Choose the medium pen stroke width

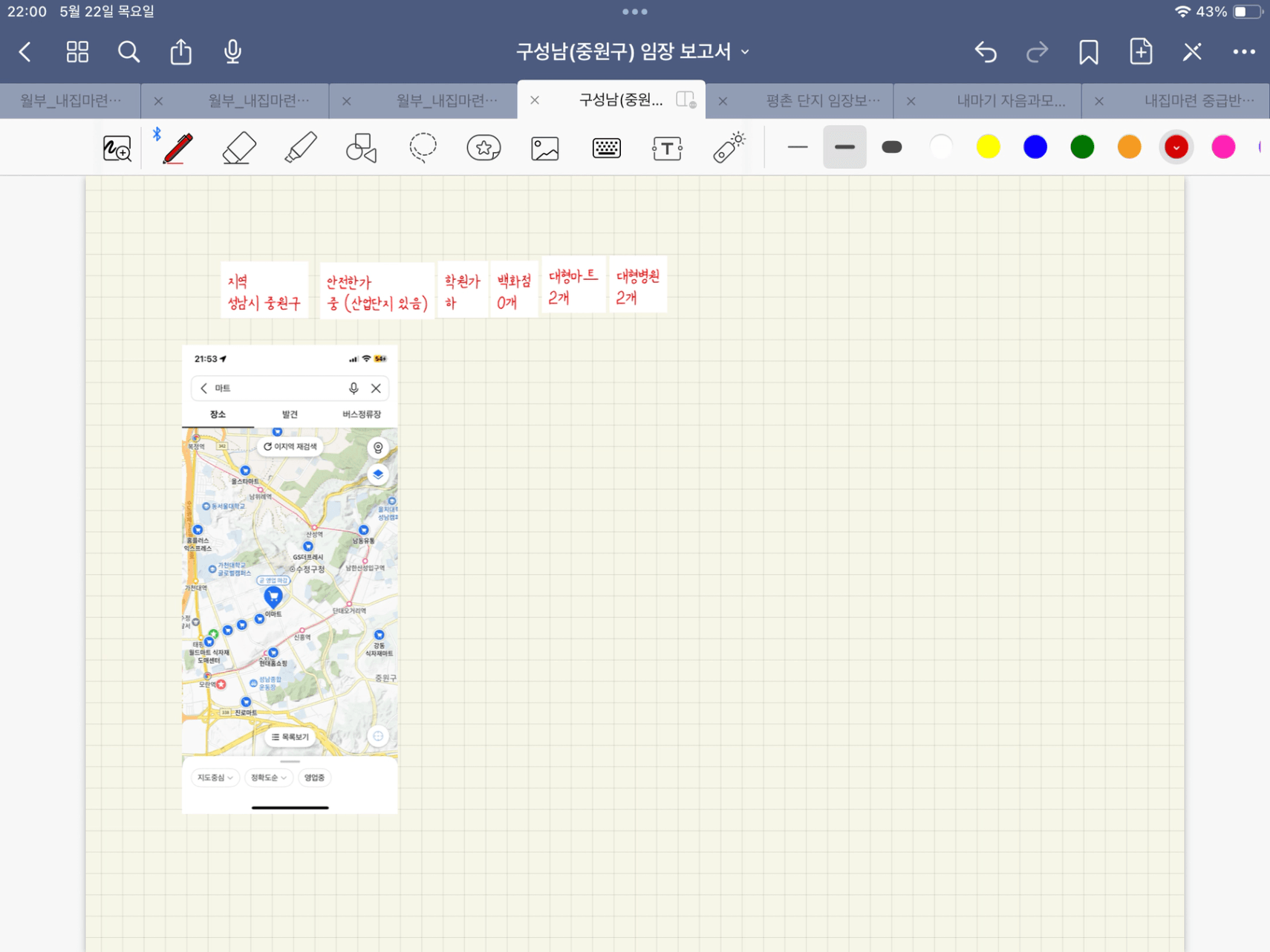(x=844, y=147)
